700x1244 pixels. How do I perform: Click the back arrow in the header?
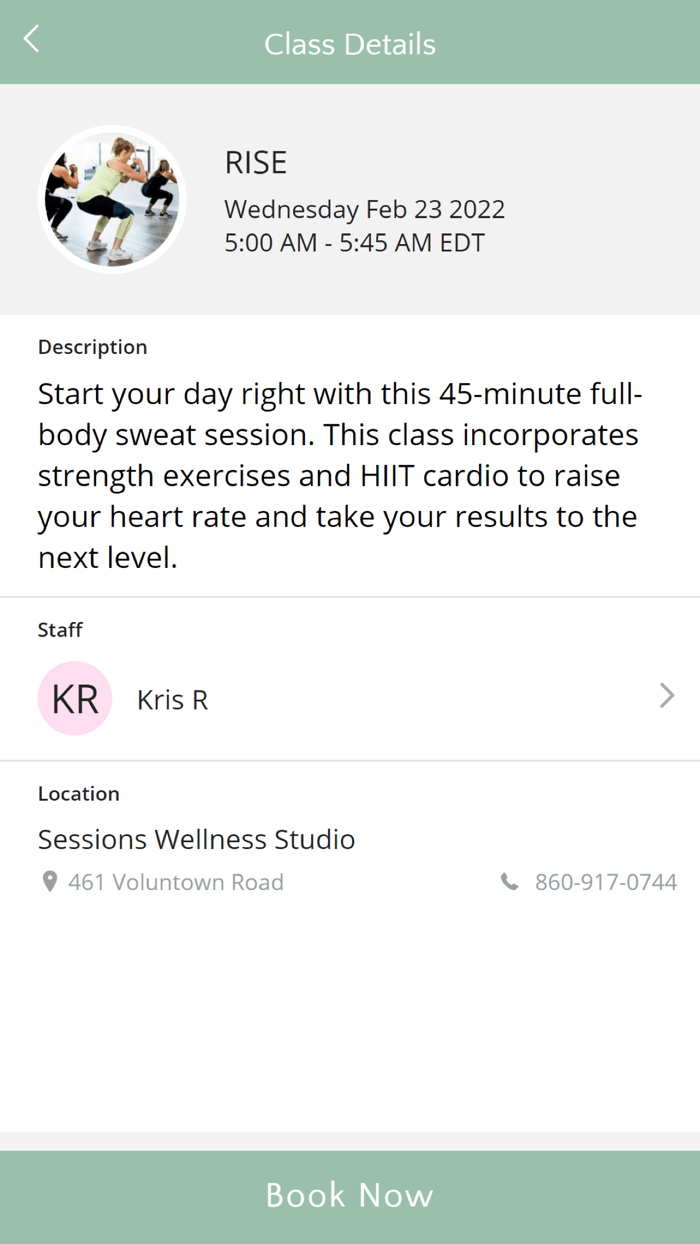point(30,38)
